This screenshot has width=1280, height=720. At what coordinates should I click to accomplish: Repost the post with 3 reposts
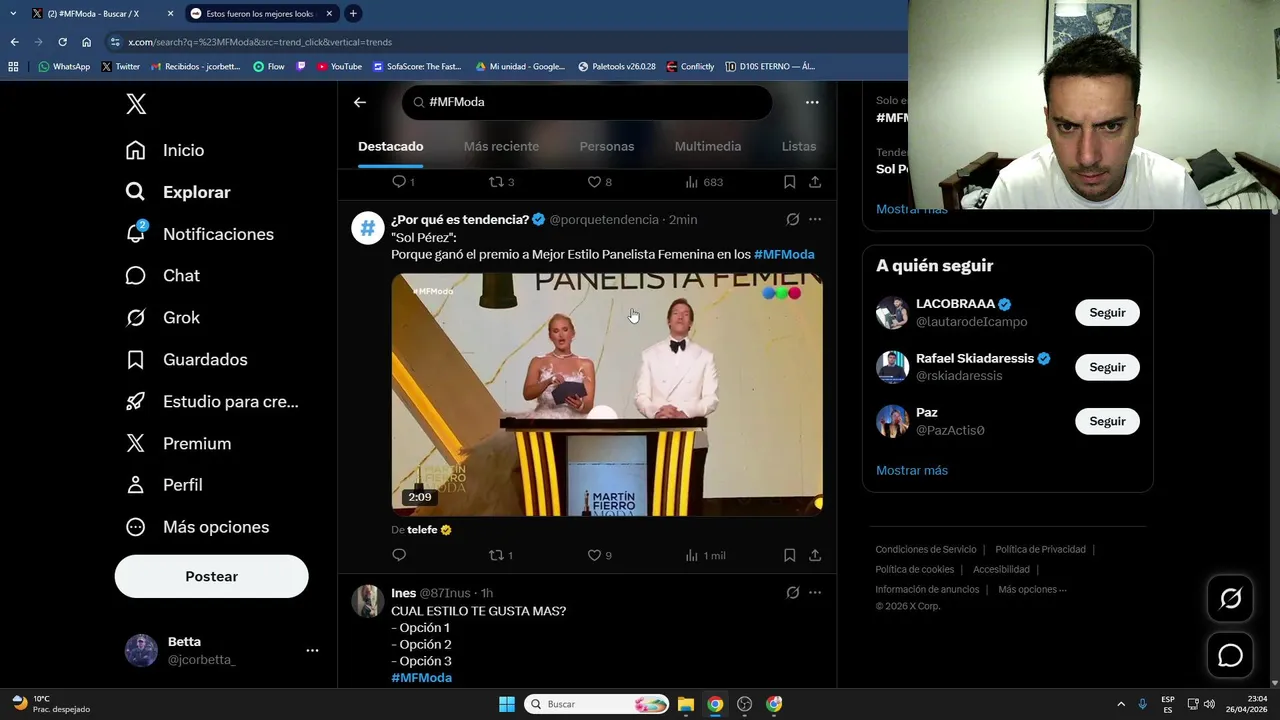(x=501, y=182)
